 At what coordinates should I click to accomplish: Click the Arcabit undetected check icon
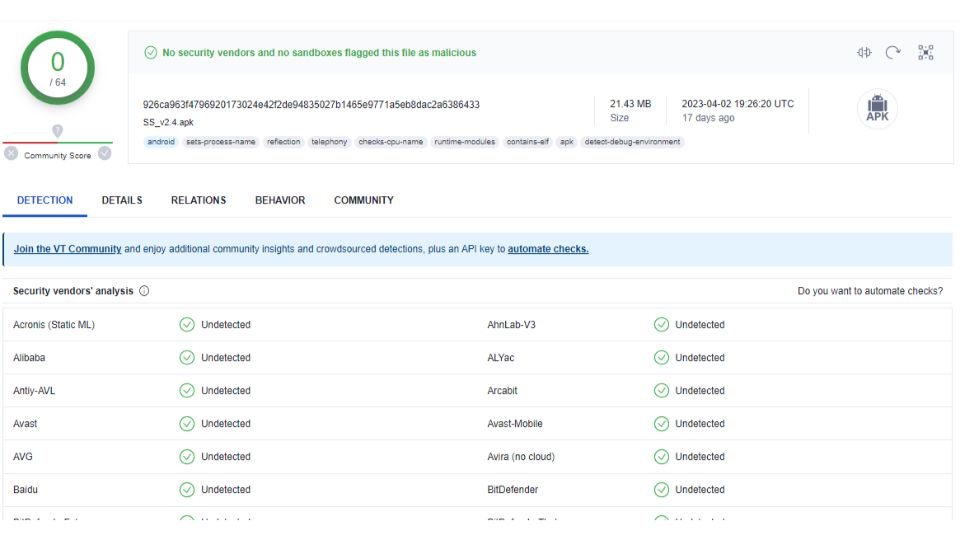point(661,391)
